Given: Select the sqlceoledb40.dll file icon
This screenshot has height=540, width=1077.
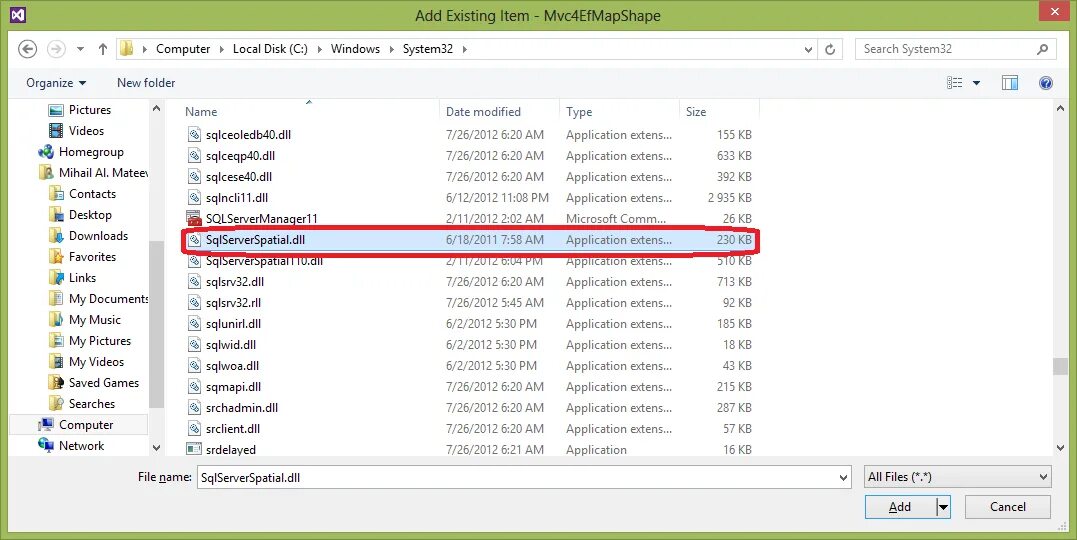Looking at the screenshot, I should click(194, 135).
